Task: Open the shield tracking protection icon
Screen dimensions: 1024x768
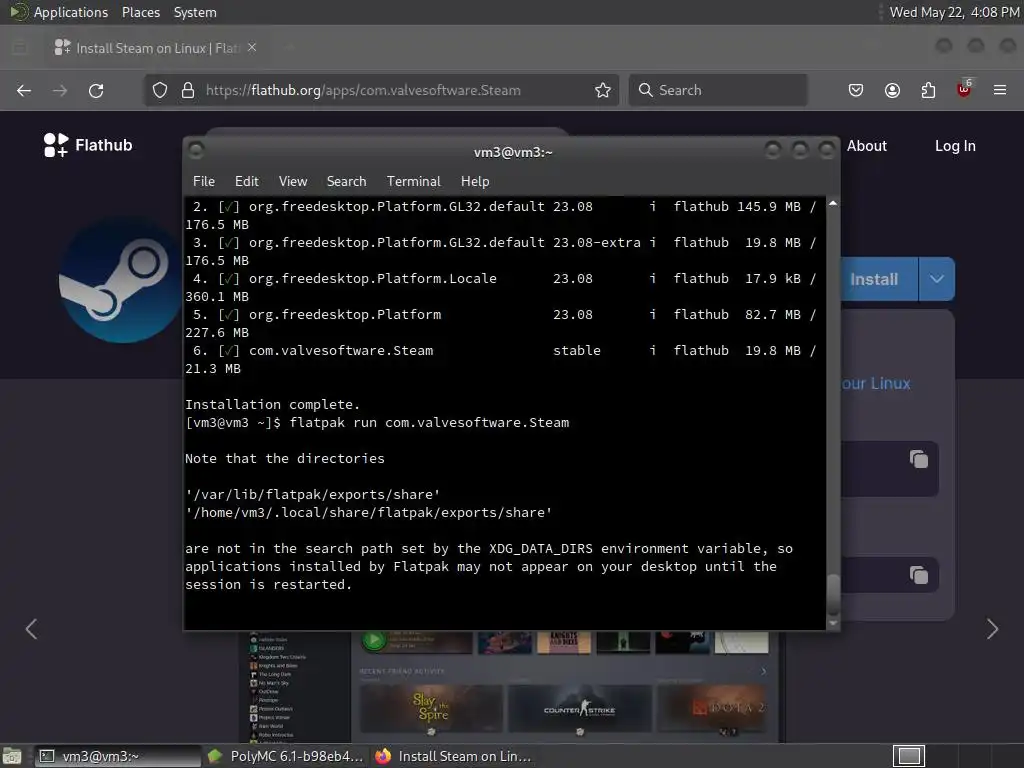Action: point(160,90)
